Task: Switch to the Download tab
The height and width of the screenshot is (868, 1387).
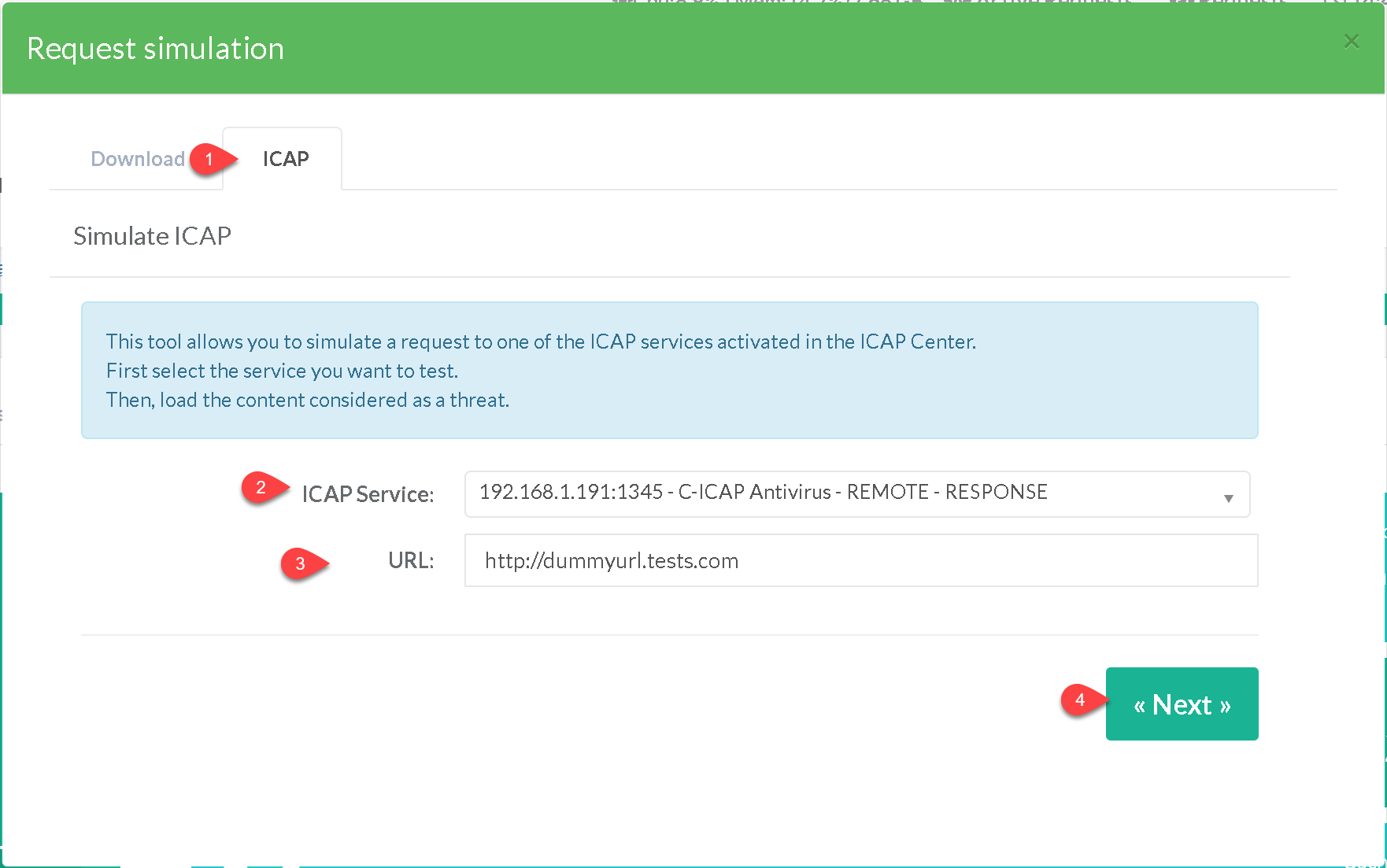Action: (x=138, y=159)
